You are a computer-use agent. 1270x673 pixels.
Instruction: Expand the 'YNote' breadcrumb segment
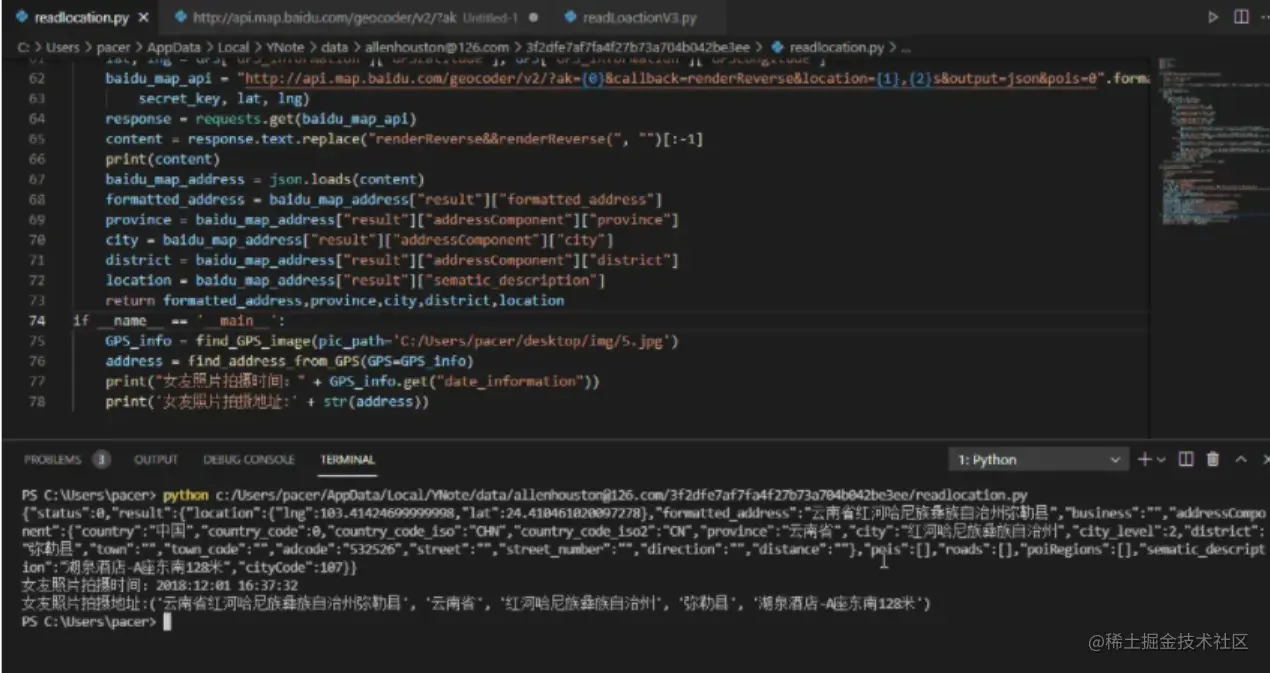point(285,47)
